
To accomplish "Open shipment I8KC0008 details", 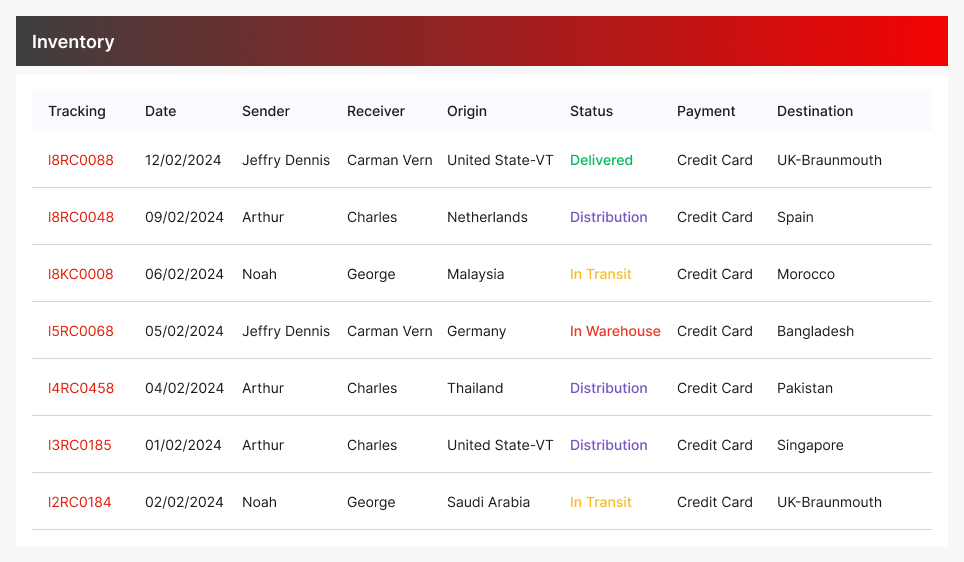I will point(81,274).
